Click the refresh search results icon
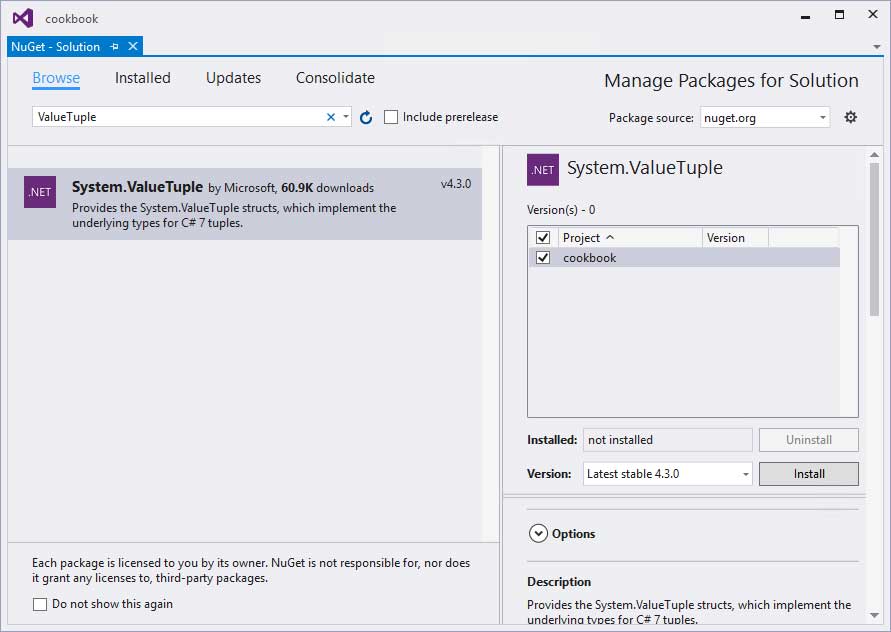 click(366, 118)
